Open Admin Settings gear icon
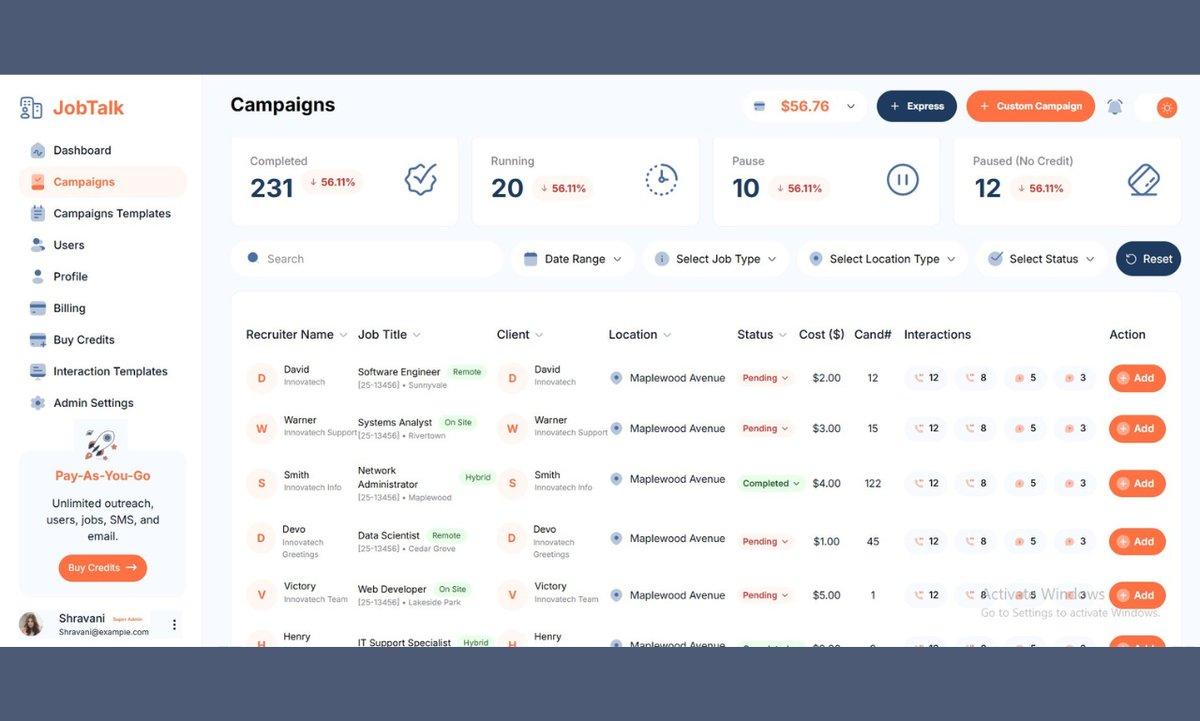 click(38, 403)
